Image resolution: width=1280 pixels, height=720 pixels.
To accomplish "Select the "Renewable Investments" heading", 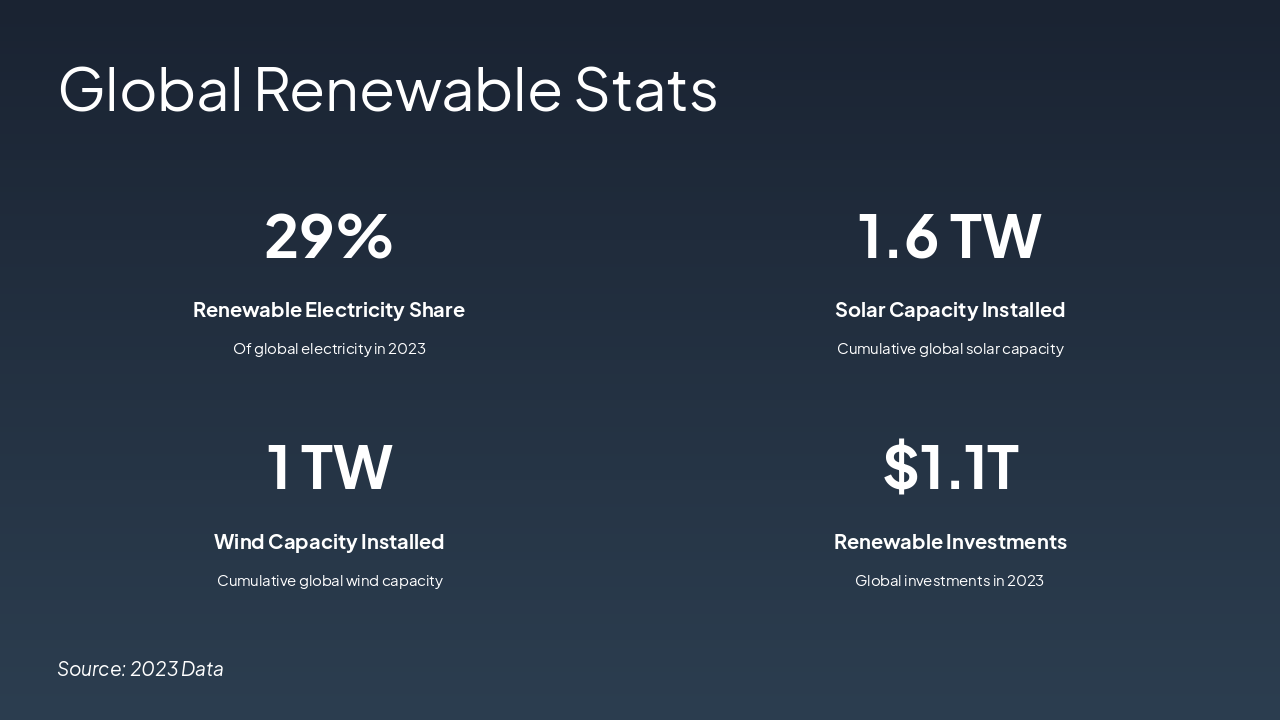I will 950,542.
